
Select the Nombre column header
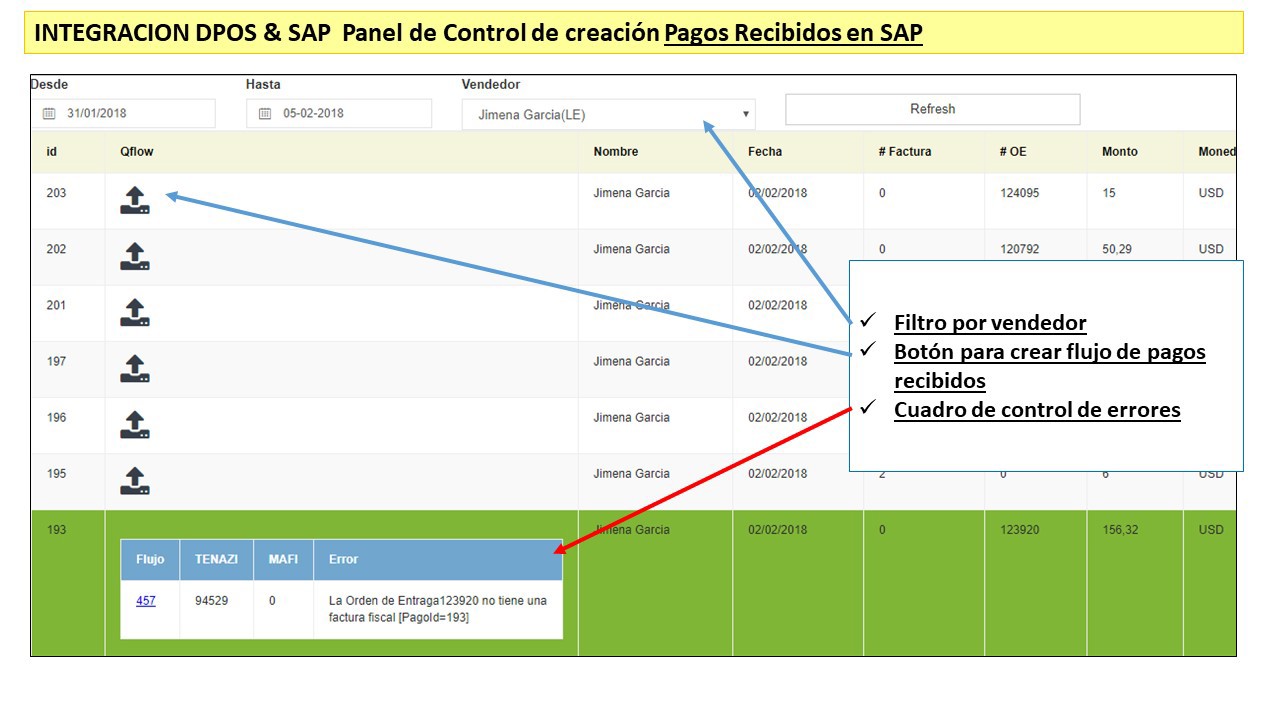(616, 152)
